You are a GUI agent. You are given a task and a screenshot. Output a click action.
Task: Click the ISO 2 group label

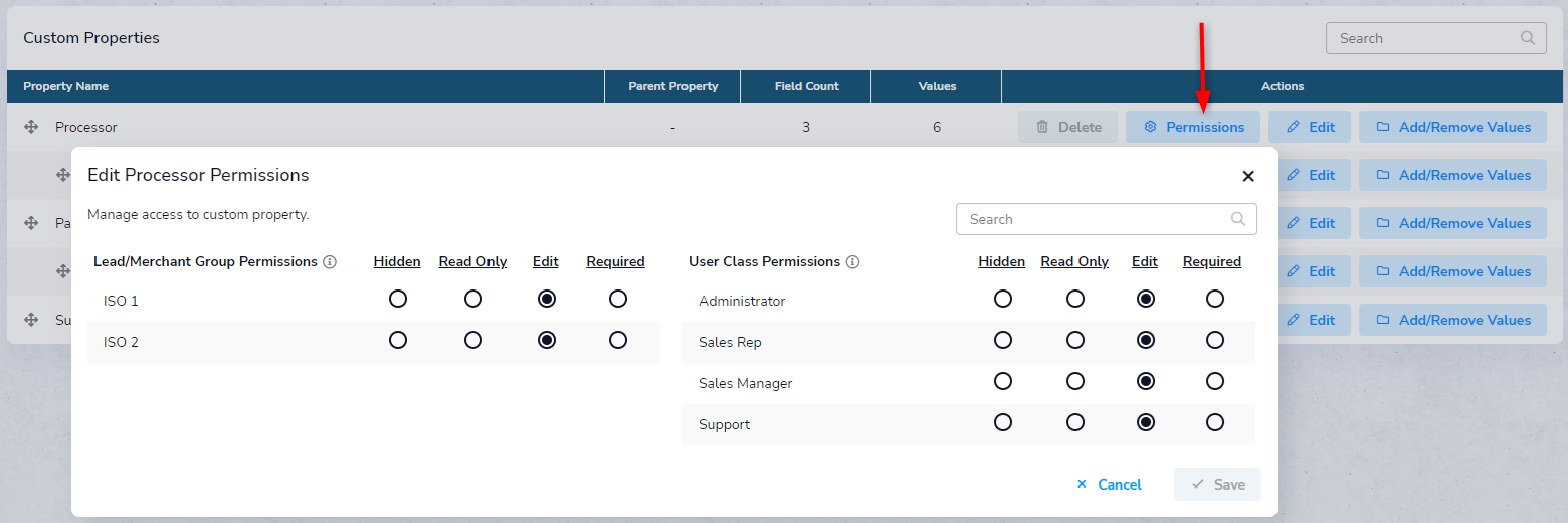coord(121,342)
